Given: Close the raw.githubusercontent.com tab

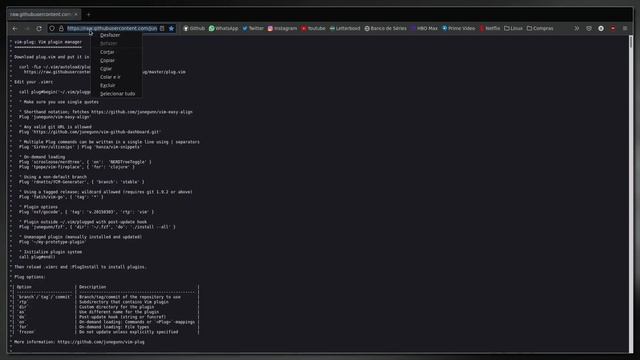Looking at the screenshot, I should [76, 14].
